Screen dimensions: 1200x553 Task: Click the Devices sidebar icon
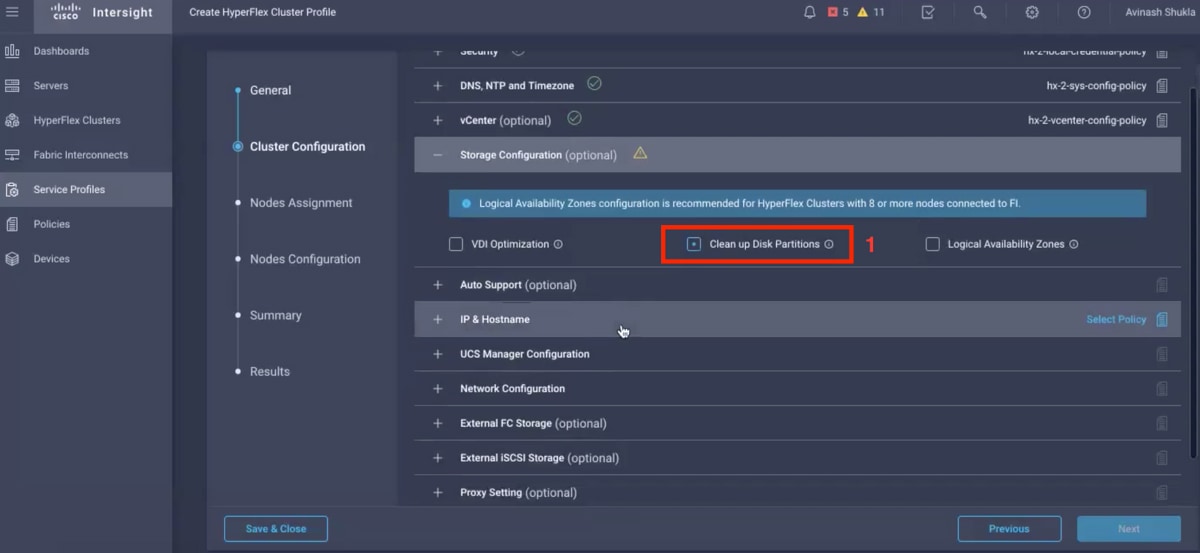[12, 259]
